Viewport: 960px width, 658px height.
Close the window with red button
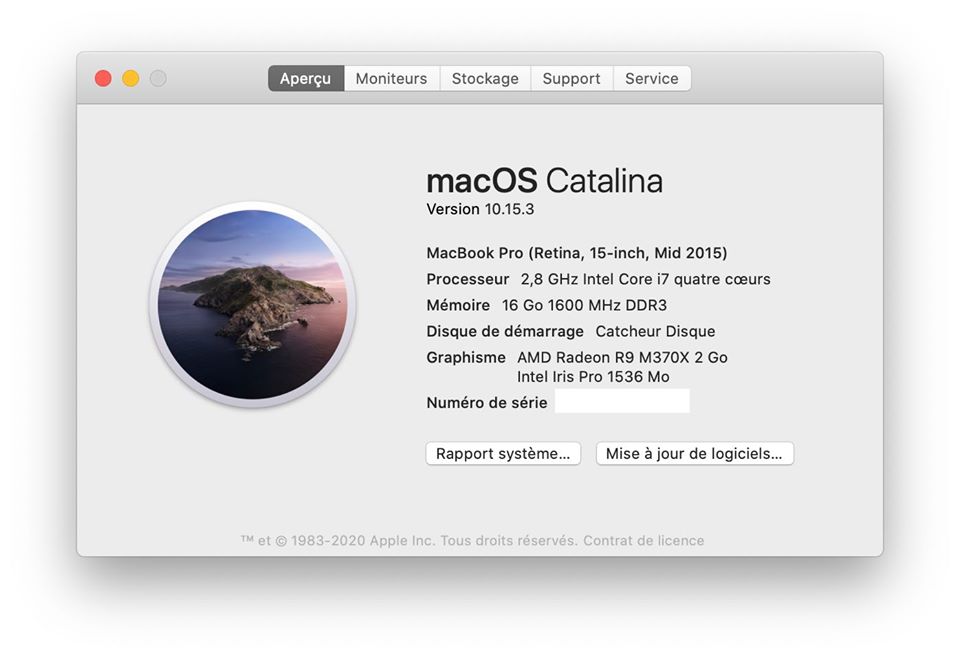103,78
